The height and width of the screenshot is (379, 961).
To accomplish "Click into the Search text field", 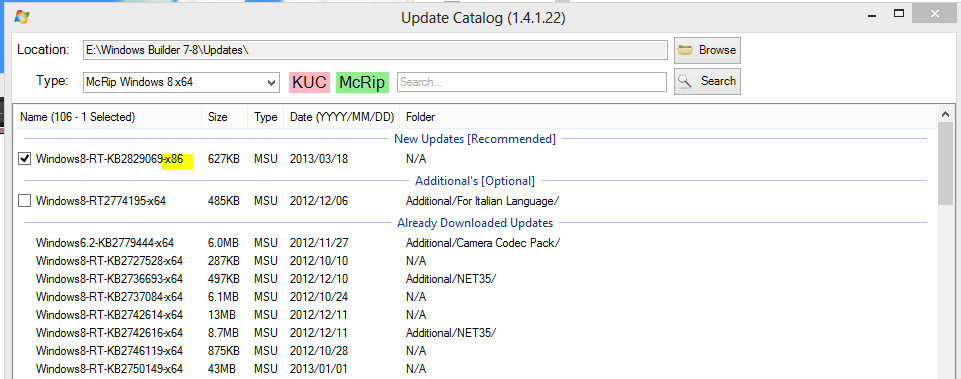I will click(531, 82).
